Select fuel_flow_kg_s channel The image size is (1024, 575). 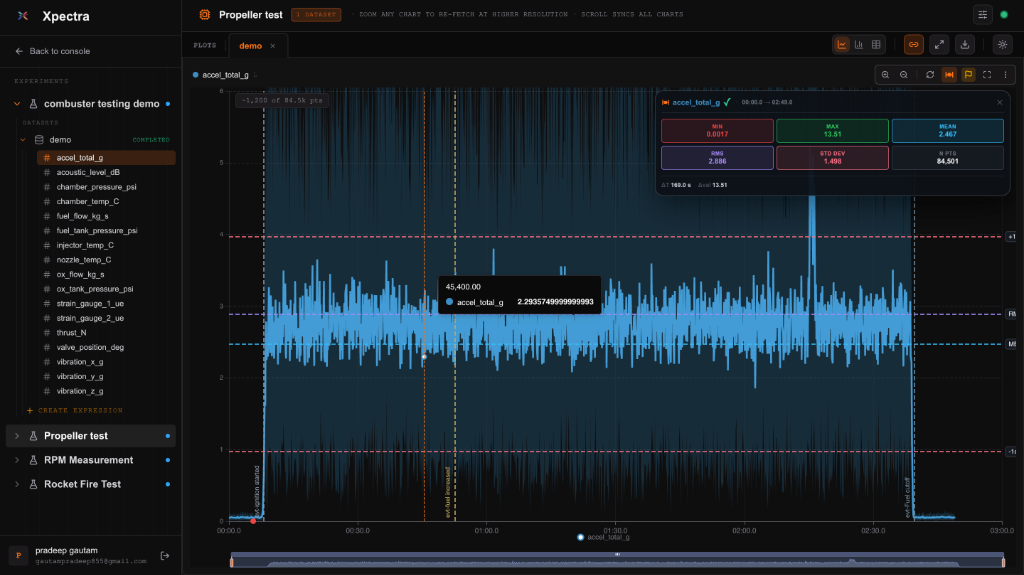click(106, 216)
